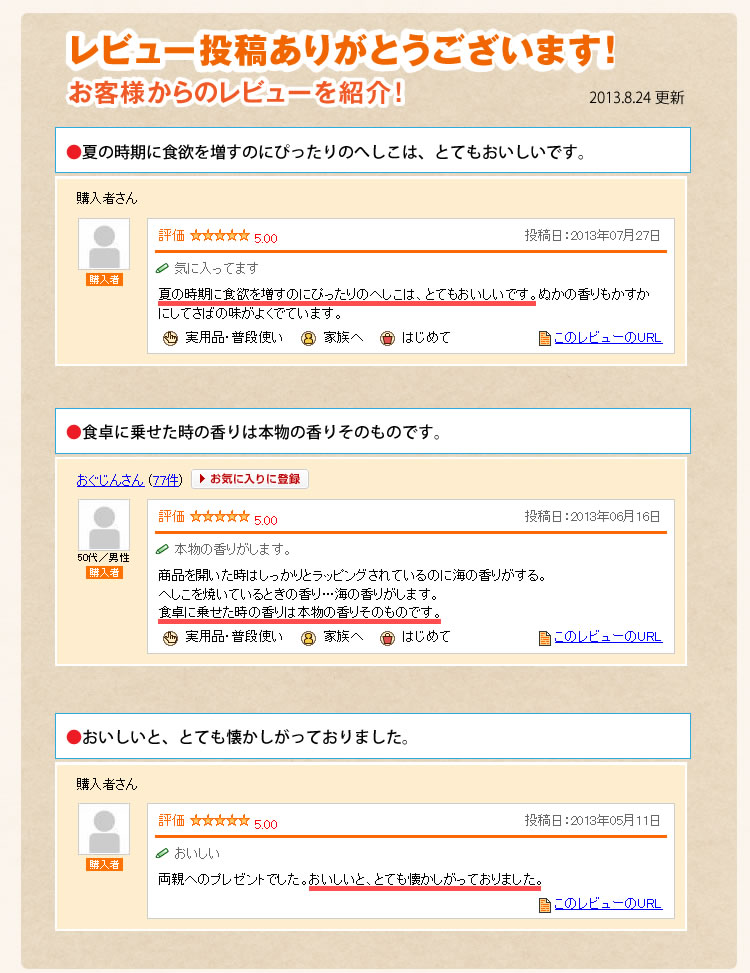Image resolution: width=750 pixels, height=973 pixels.
Task: Click the family face icon in first review
Action: 308,338
